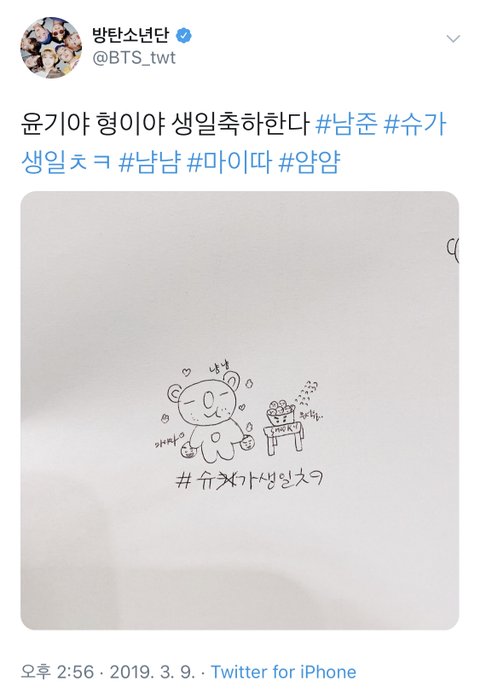
Task: Open the #냠냠 hashtag
Action: point(150,161)
